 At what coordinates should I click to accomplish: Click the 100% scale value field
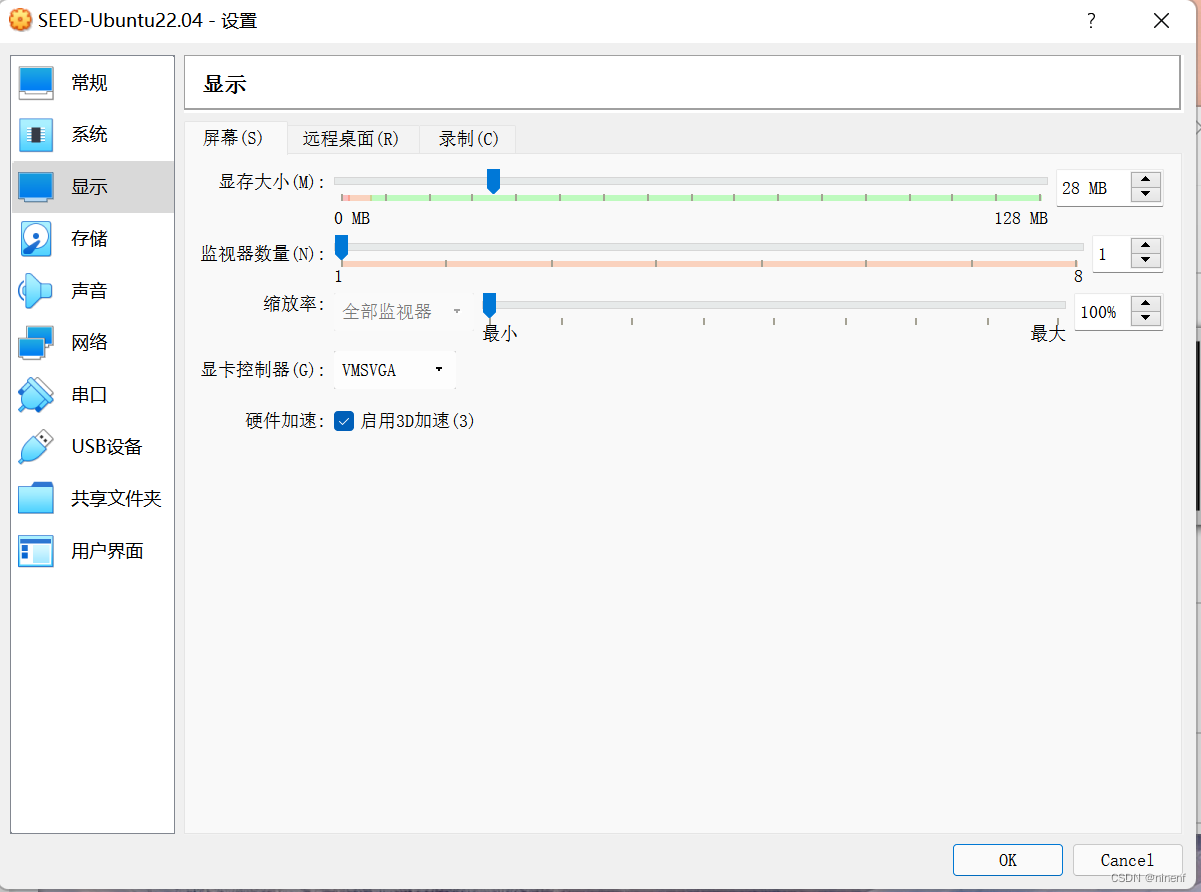(1103, 312)
